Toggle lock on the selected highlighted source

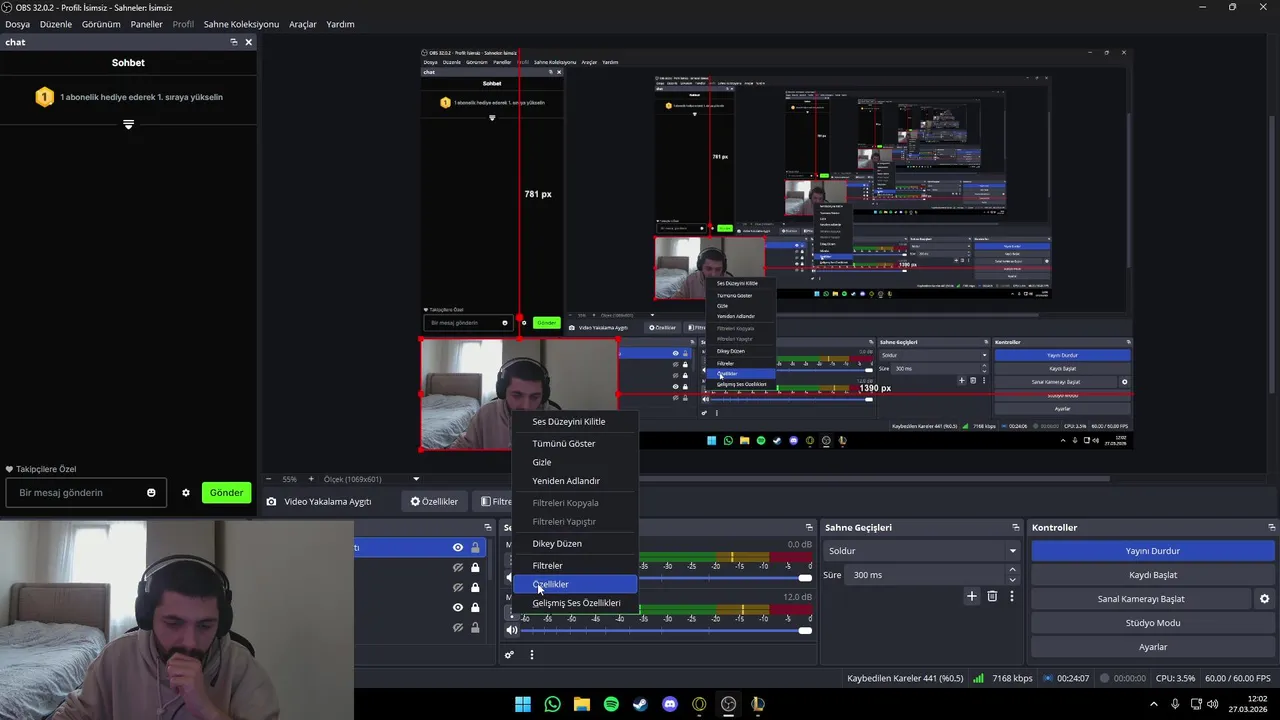(475, 547)
